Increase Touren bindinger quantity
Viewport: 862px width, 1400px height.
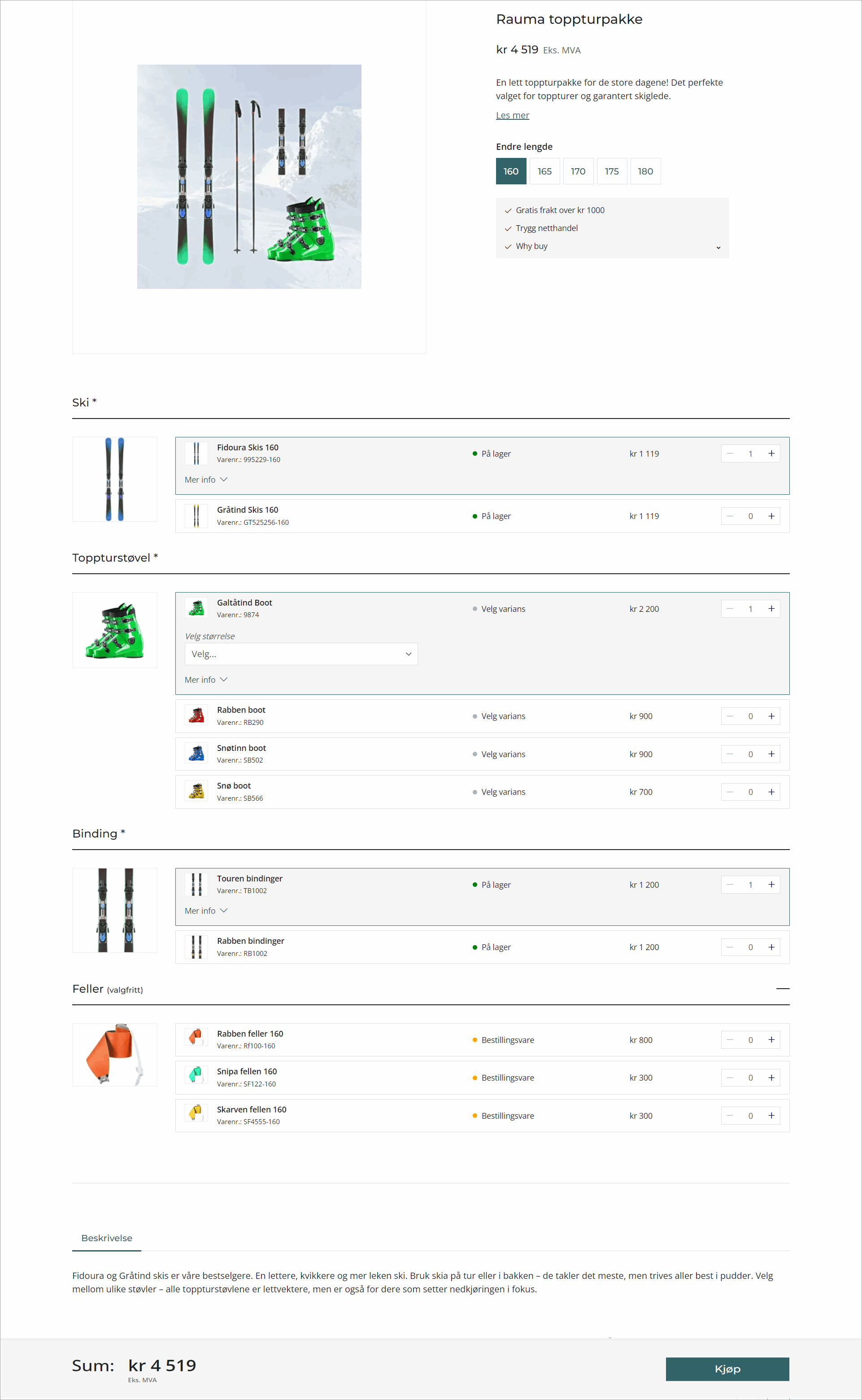772,884
